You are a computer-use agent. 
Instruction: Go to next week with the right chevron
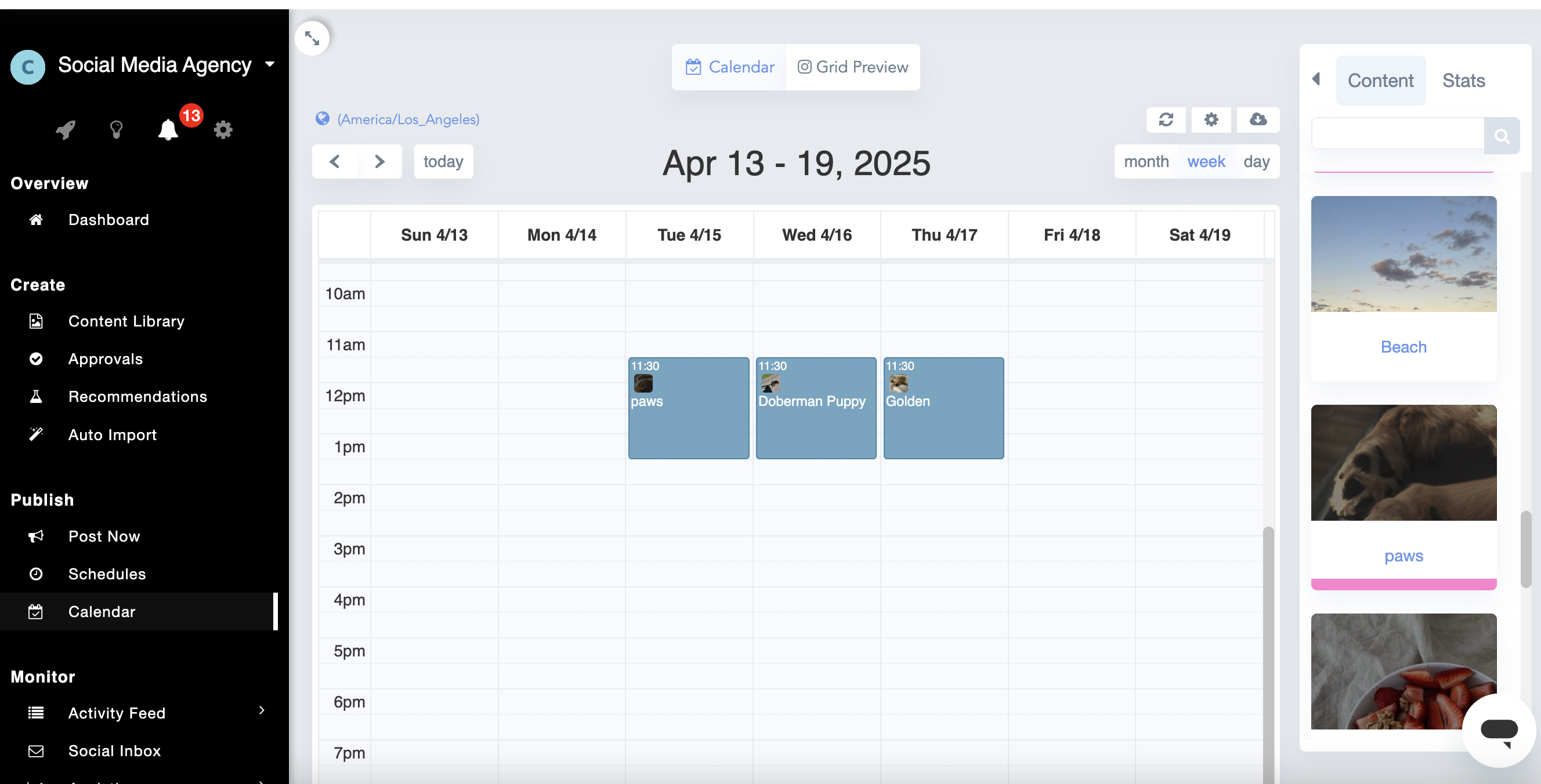click(x=380, y=161)
